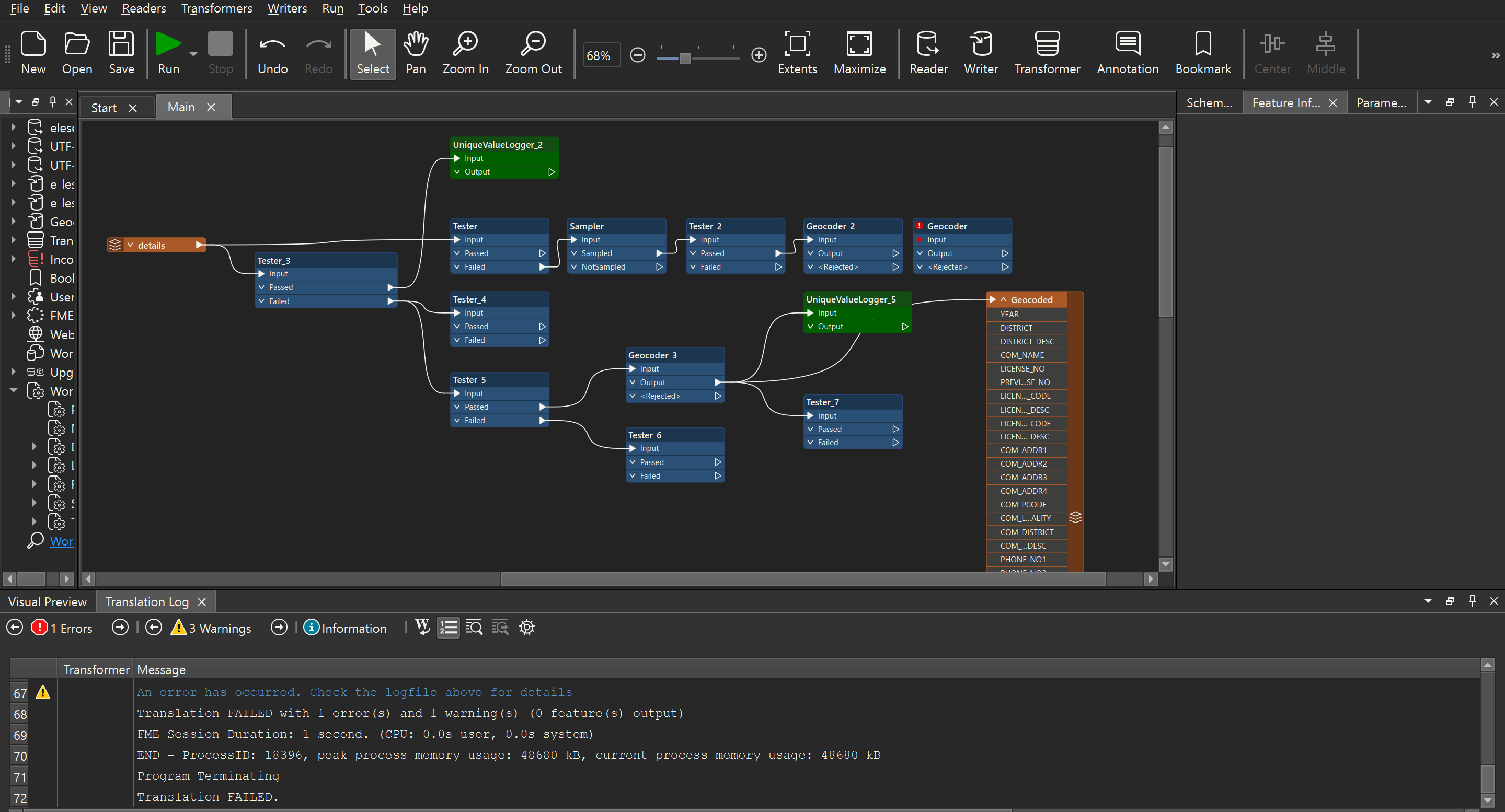Edit the zoom percentage field
The width and height of the screenshot is (1505, 812).
click(601, 55)
